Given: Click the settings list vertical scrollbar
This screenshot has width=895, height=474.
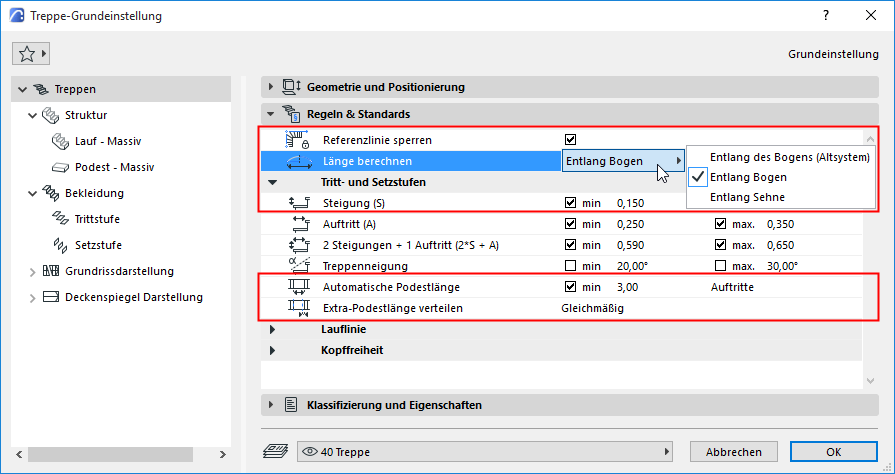Looking at the screenshot, I should pyautogui.click(x=870, y=250).
